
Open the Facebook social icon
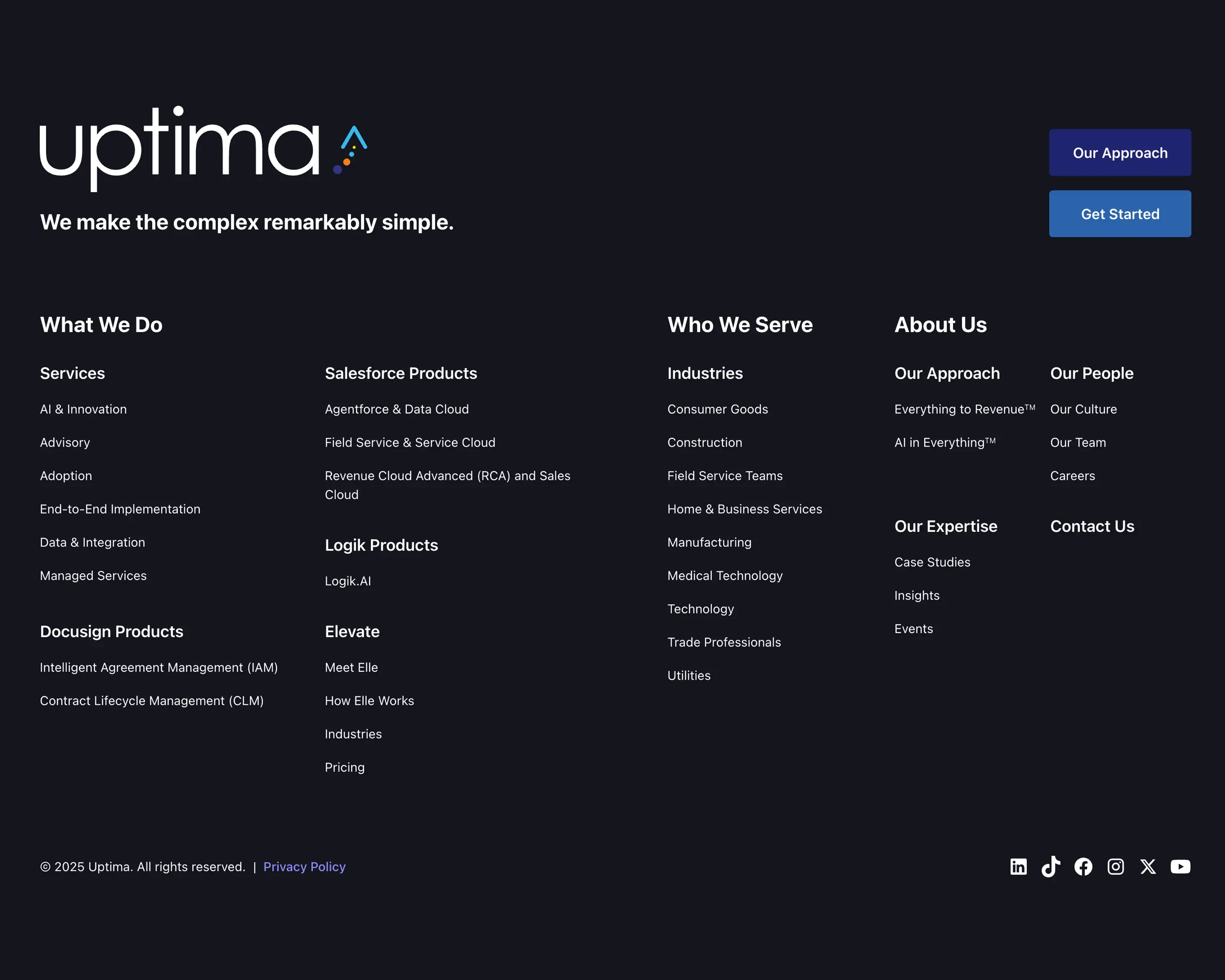(x=1083, y=867)
